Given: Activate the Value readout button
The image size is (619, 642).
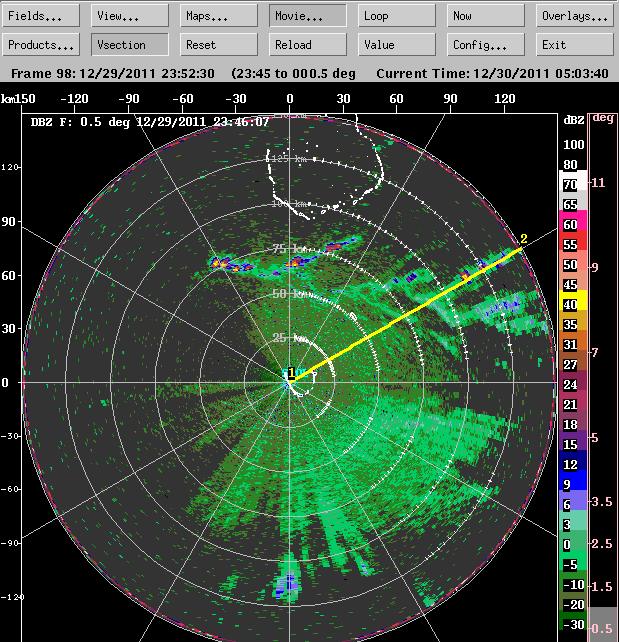Looking at the screenshot, I should tap(397, 44).
